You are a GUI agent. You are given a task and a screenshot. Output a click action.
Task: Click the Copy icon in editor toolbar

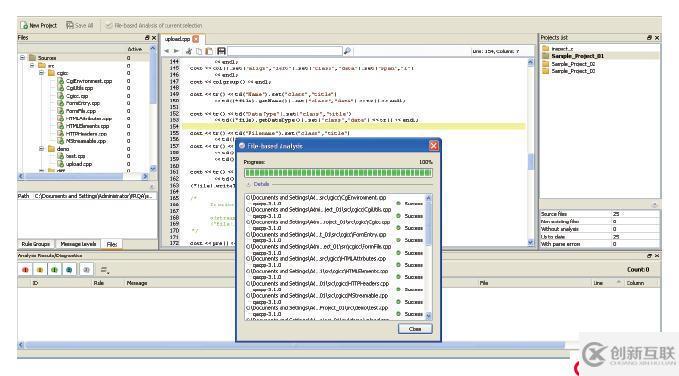pos(199,51)
